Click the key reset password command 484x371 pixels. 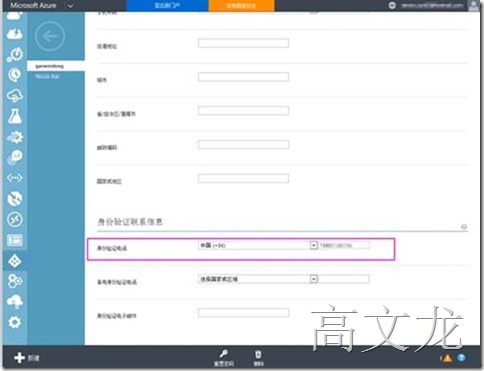pyautogui.click(x=224, y=358)
